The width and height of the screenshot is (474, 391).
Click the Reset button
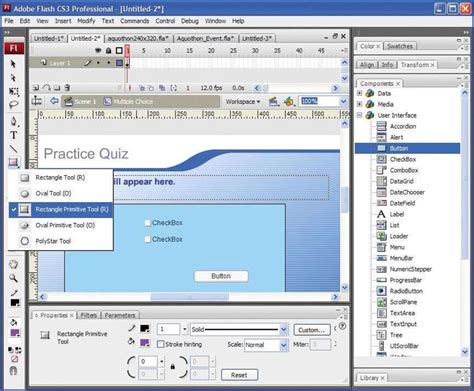[239, 375]
